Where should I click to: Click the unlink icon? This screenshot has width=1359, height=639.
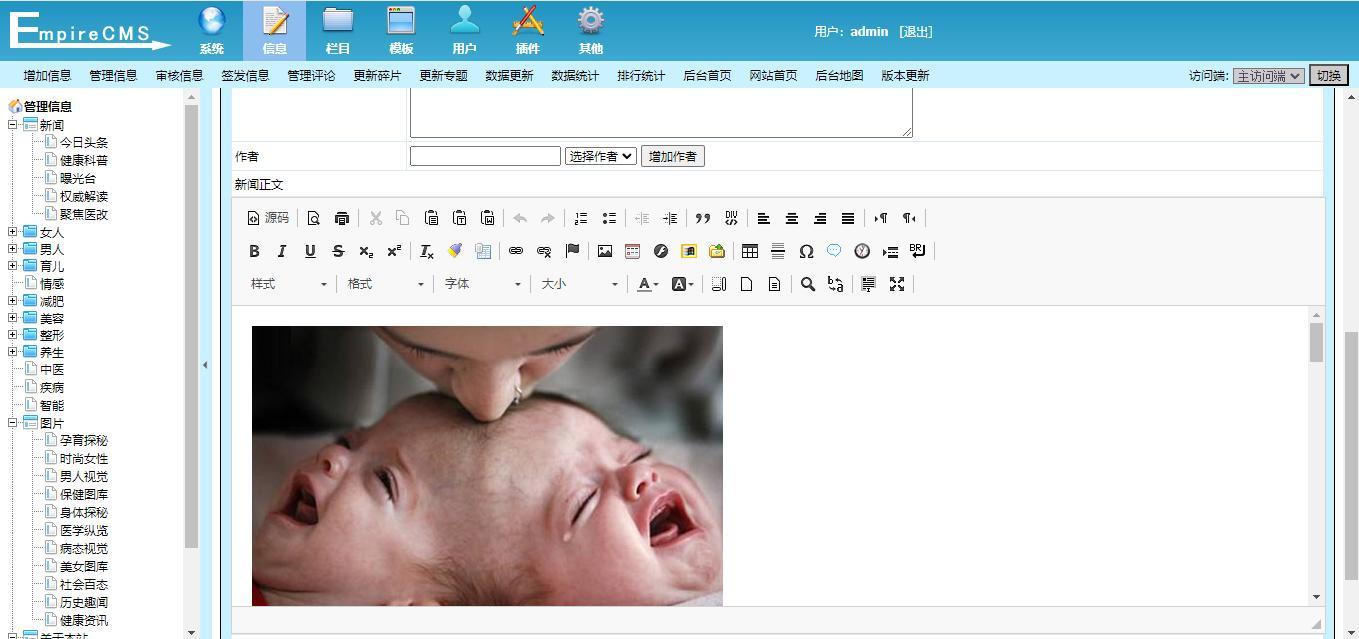tap(544, 251)
